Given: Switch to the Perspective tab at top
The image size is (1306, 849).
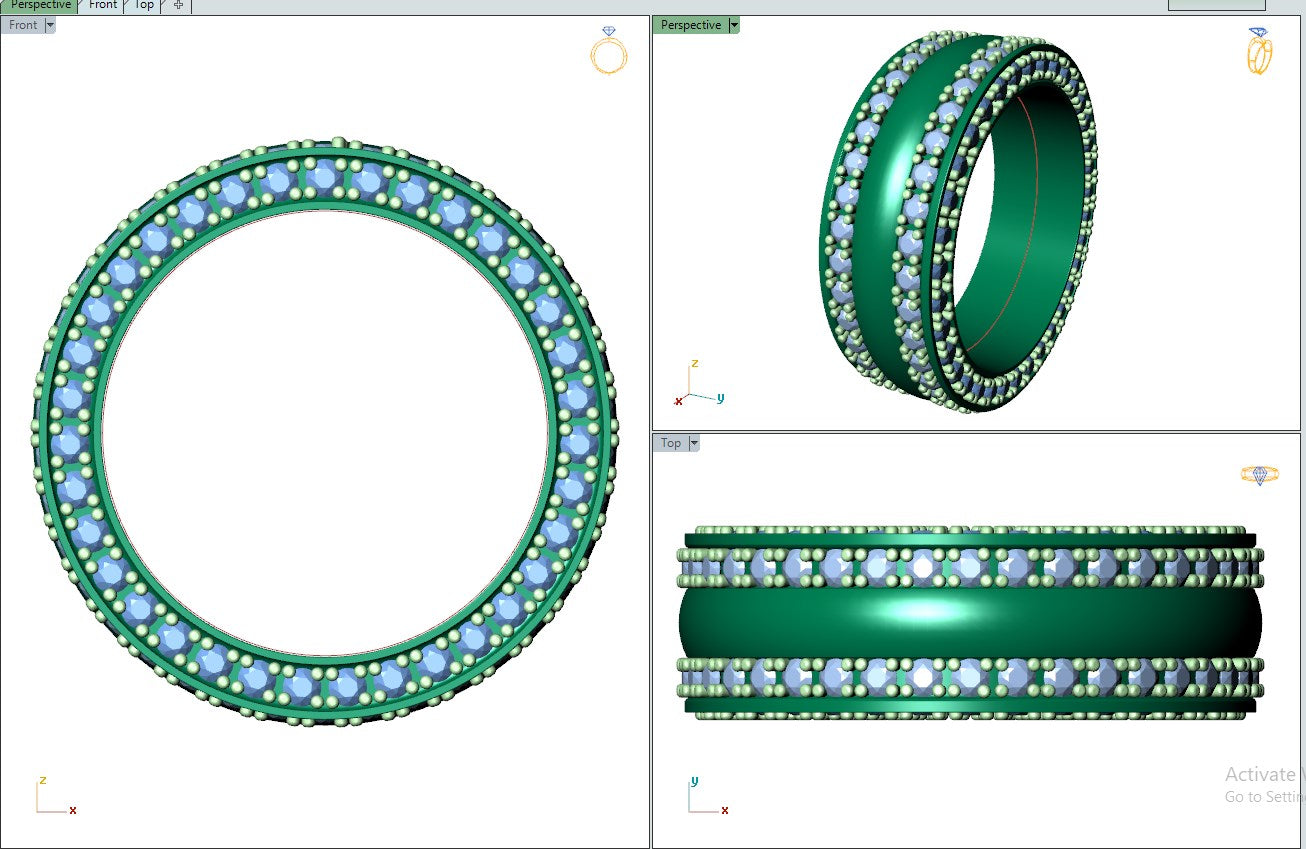Looking at the screenshot, I should pyautogui.click(x=40, y=5).
